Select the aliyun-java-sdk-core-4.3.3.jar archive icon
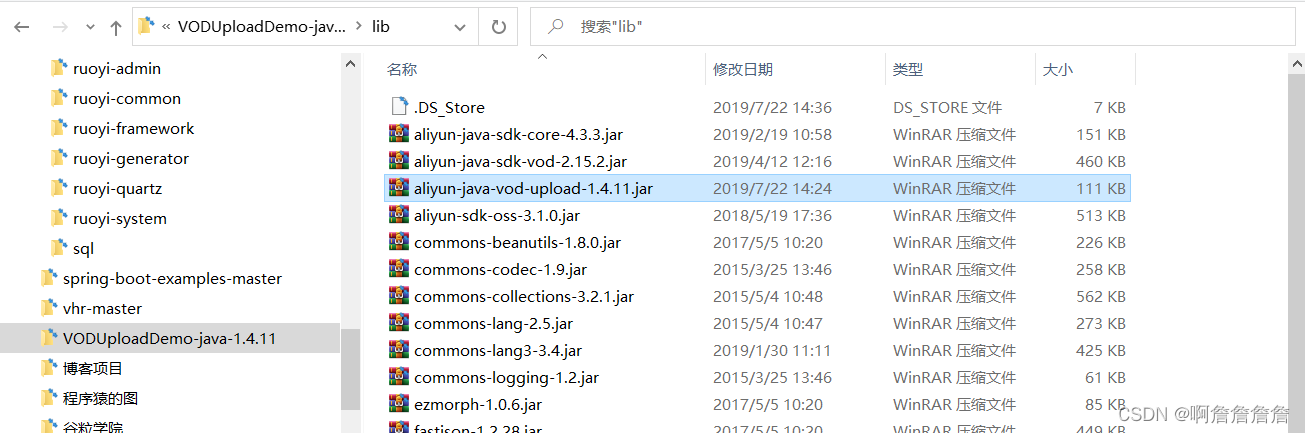 point(399,134)
